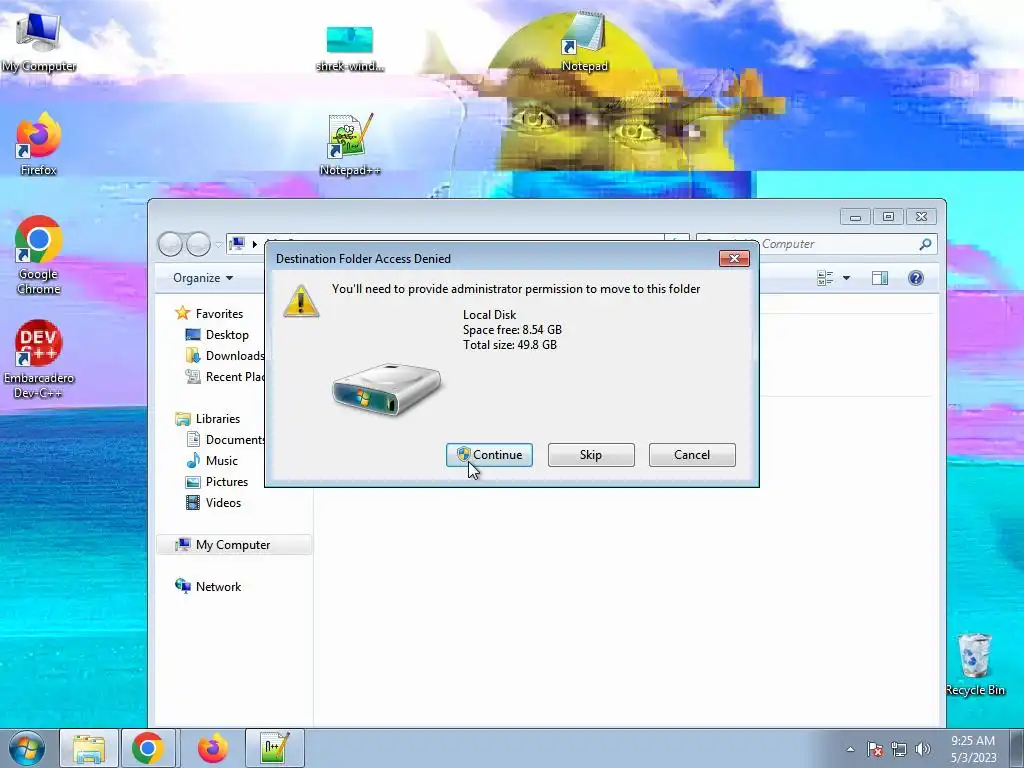Select My Computer in the navigation pane
Screen dimensions: 1024x768
click(x=234, y=545)
